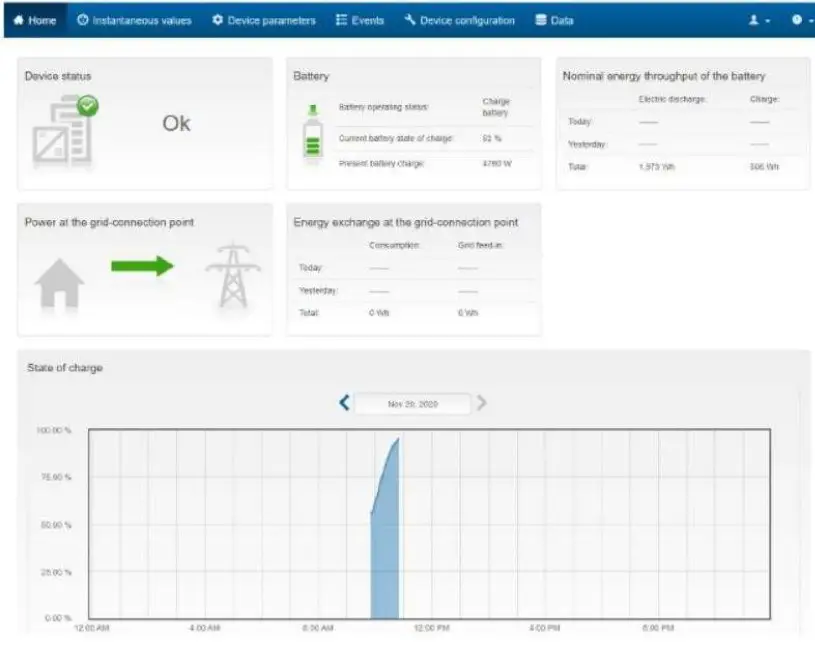815x656 pixels.
Task: Click the "8:00 PM" x-axis label
Action: (658, 628)
